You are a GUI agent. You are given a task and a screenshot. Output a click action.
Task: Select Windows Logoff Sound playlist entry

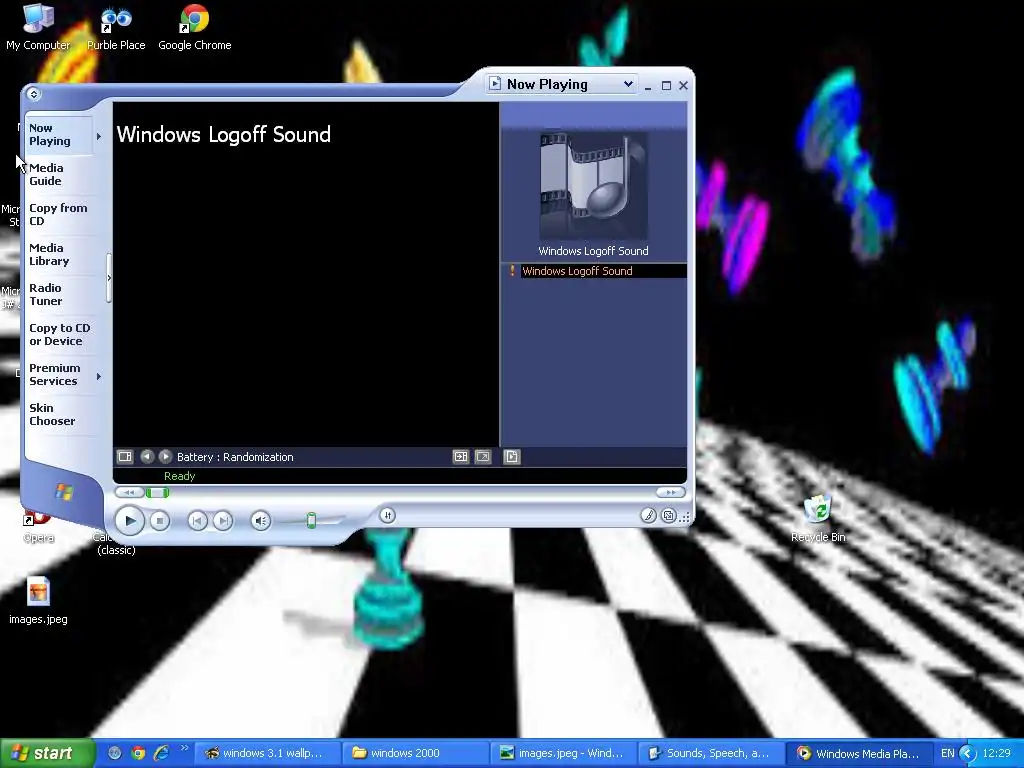click(603, 271)
